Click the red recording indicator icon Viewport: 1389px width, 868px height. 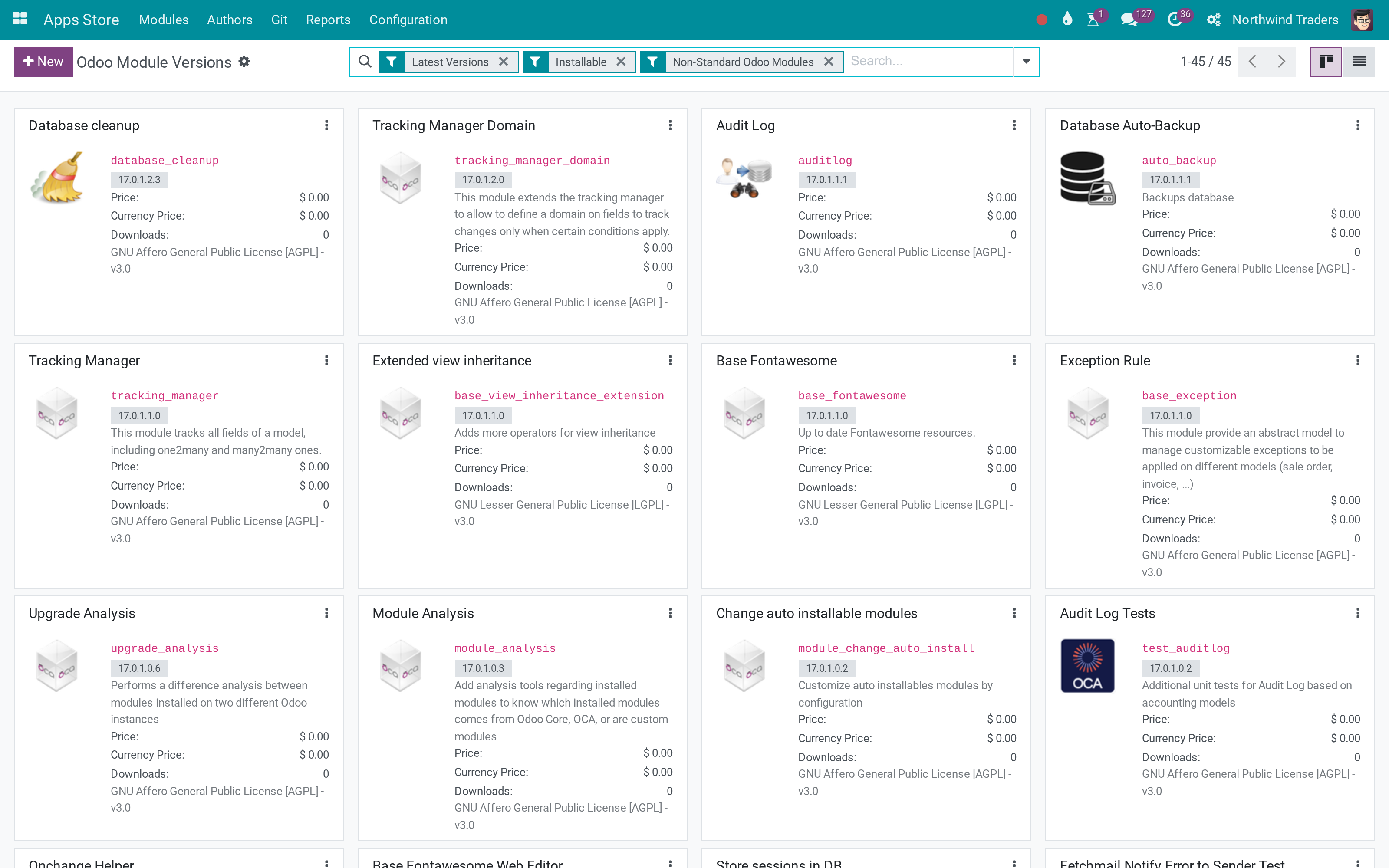click(1042, 20)
